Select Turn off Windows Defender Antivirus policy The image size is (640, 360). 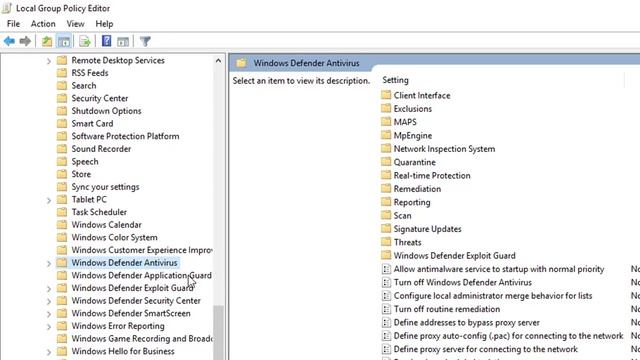click(x=462, y=282)
